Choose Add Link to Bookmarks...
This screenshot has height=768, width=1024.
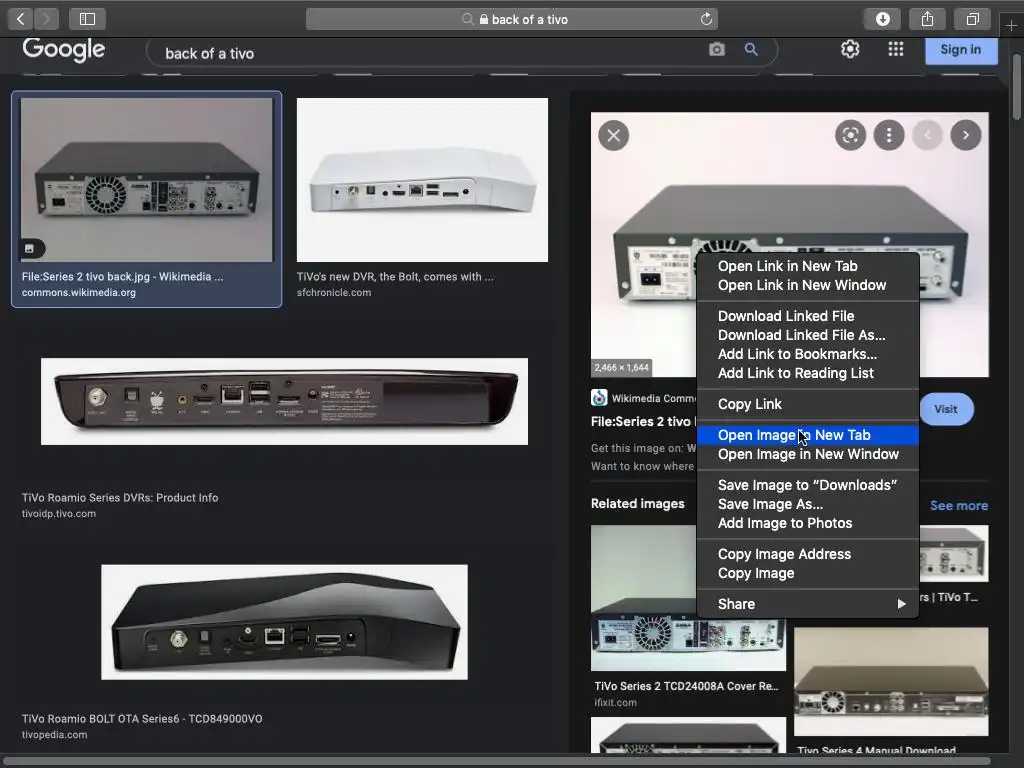tap(808, 353)
